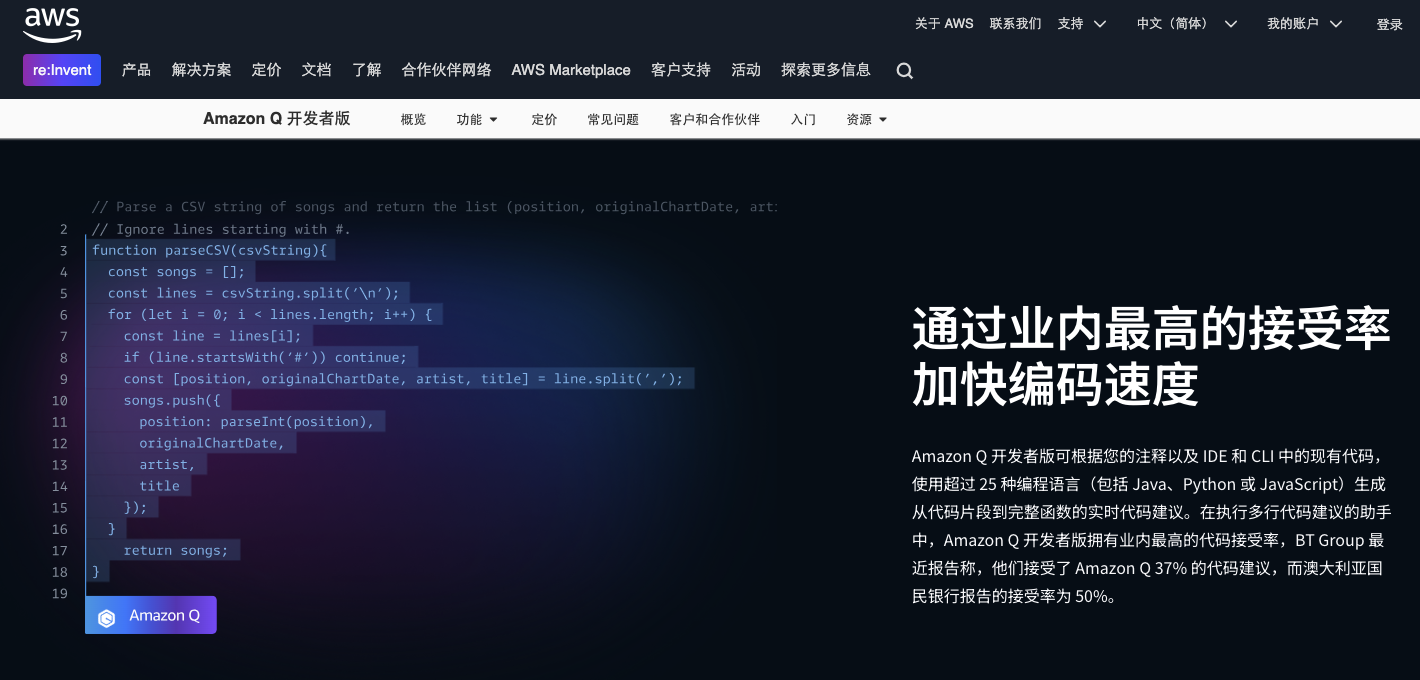Viewport: 1420px width, 680px height.
Task: Expand the 中文（简体） language chevron
Action: tap(1231, 24)
